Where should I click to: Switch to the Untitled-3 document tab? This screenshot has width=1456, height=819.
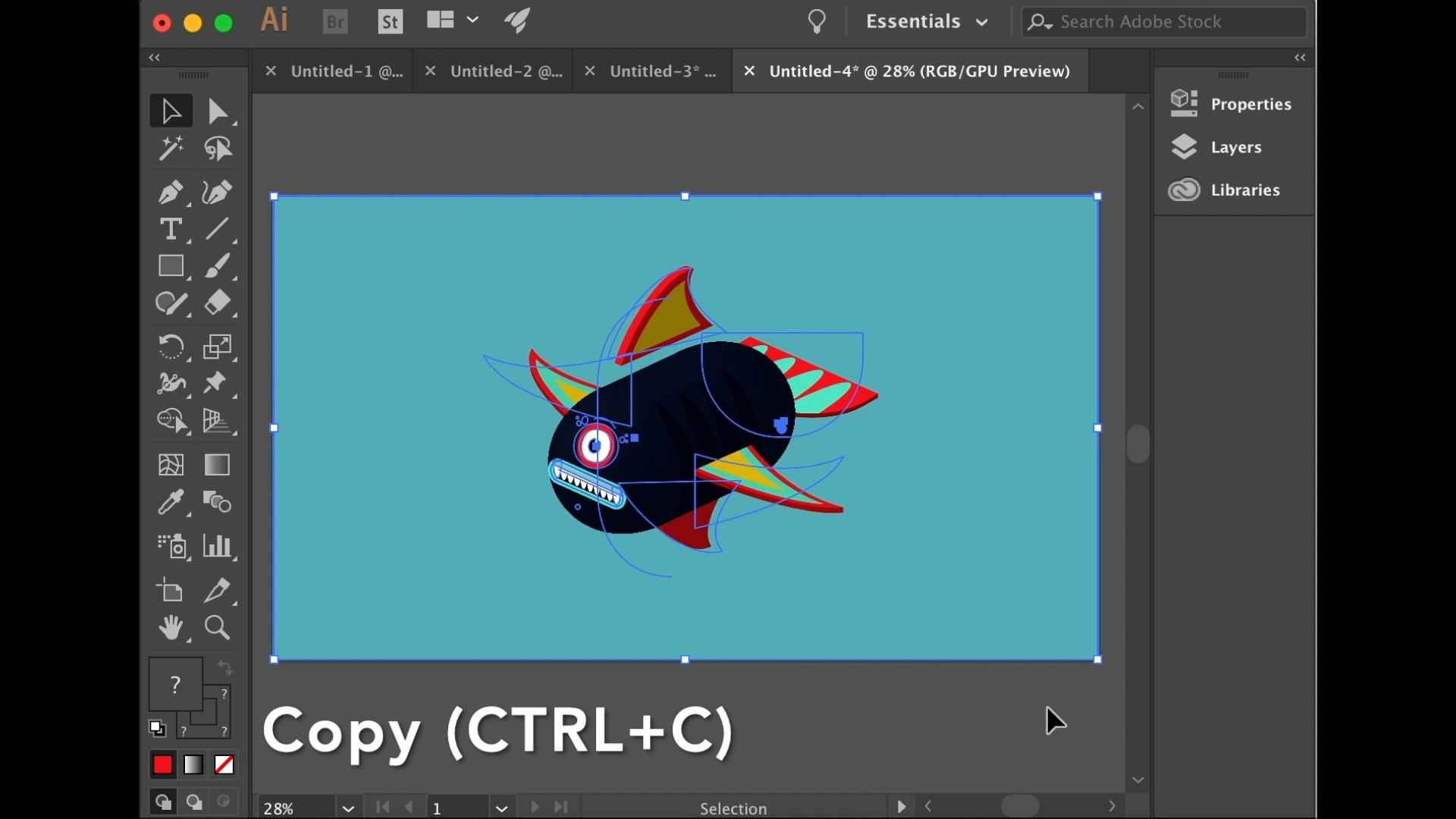click(661, 71)
